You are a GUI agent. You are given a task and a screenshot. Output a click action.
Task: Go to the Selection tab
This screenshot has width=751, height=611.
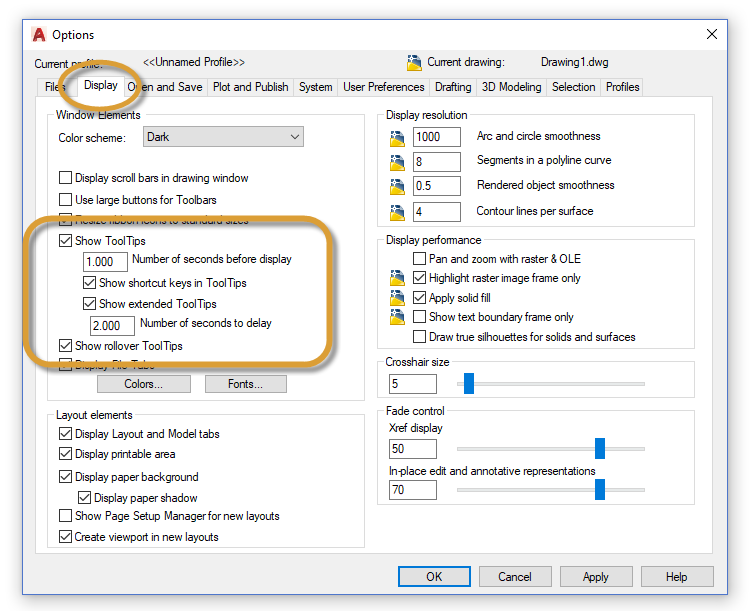coord(573,87)
